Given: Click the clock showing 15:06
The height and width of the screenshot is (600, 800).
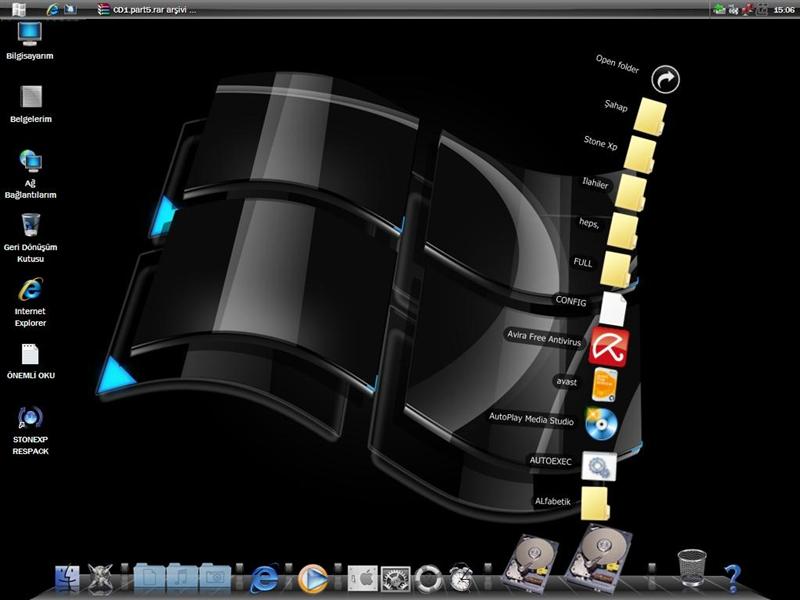Looking at the screenshot, I should [x=784, y=10].
